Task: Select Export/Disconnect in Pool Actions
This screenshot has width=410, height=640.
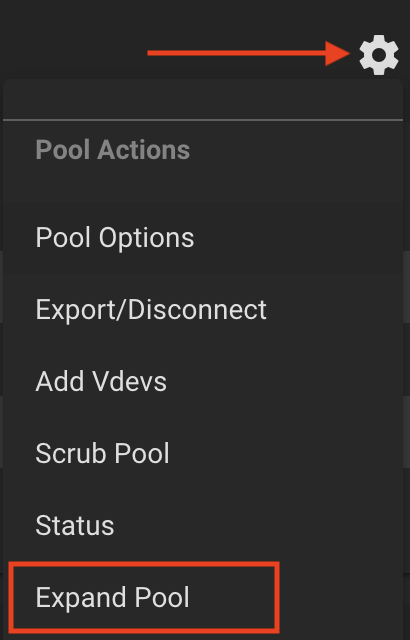Action: [x=203, y=309]
